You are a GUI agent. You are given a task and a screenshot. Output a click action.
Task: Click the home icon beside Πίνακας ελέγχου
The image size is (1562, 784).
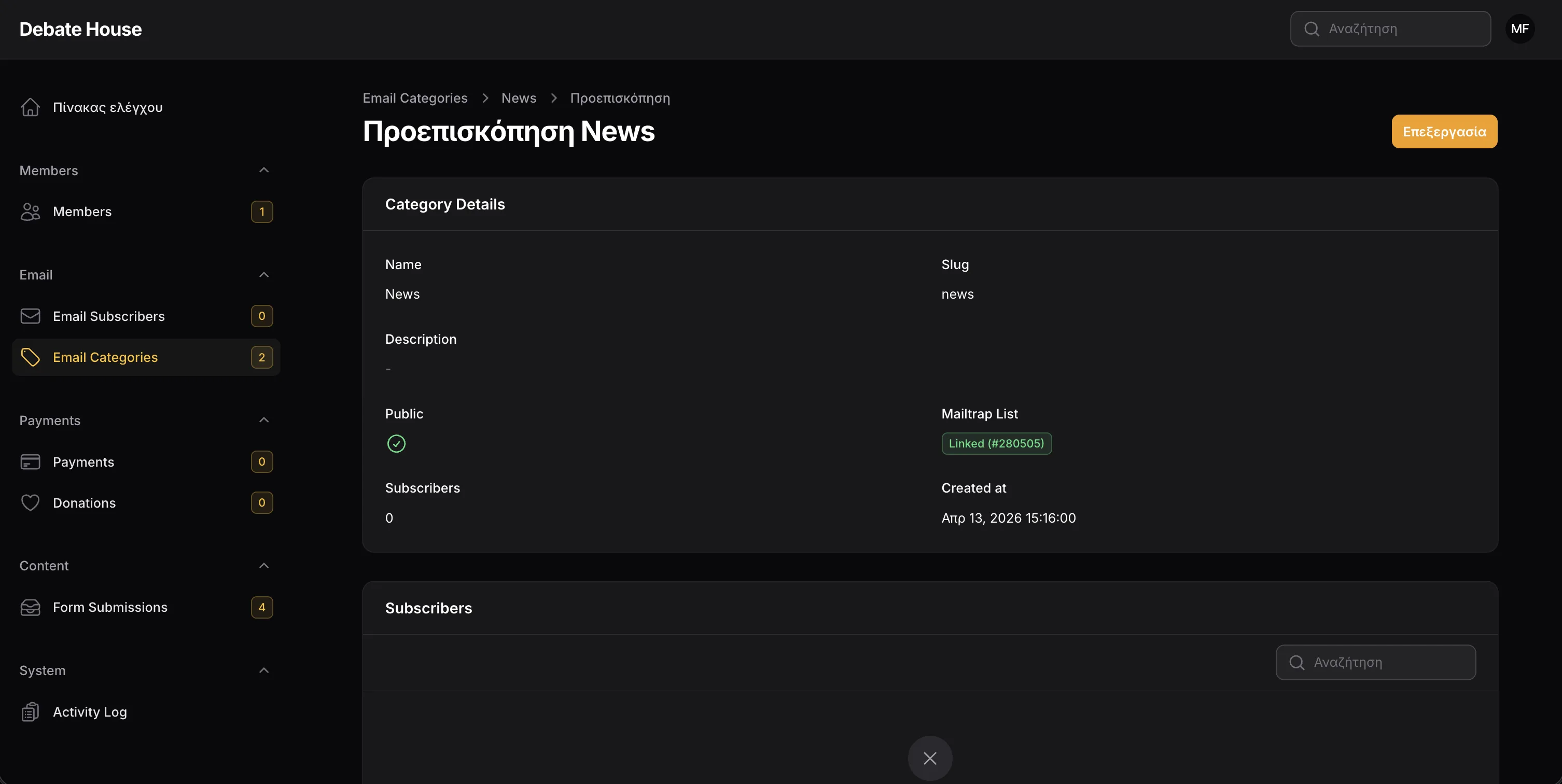(x=30, y=107)
